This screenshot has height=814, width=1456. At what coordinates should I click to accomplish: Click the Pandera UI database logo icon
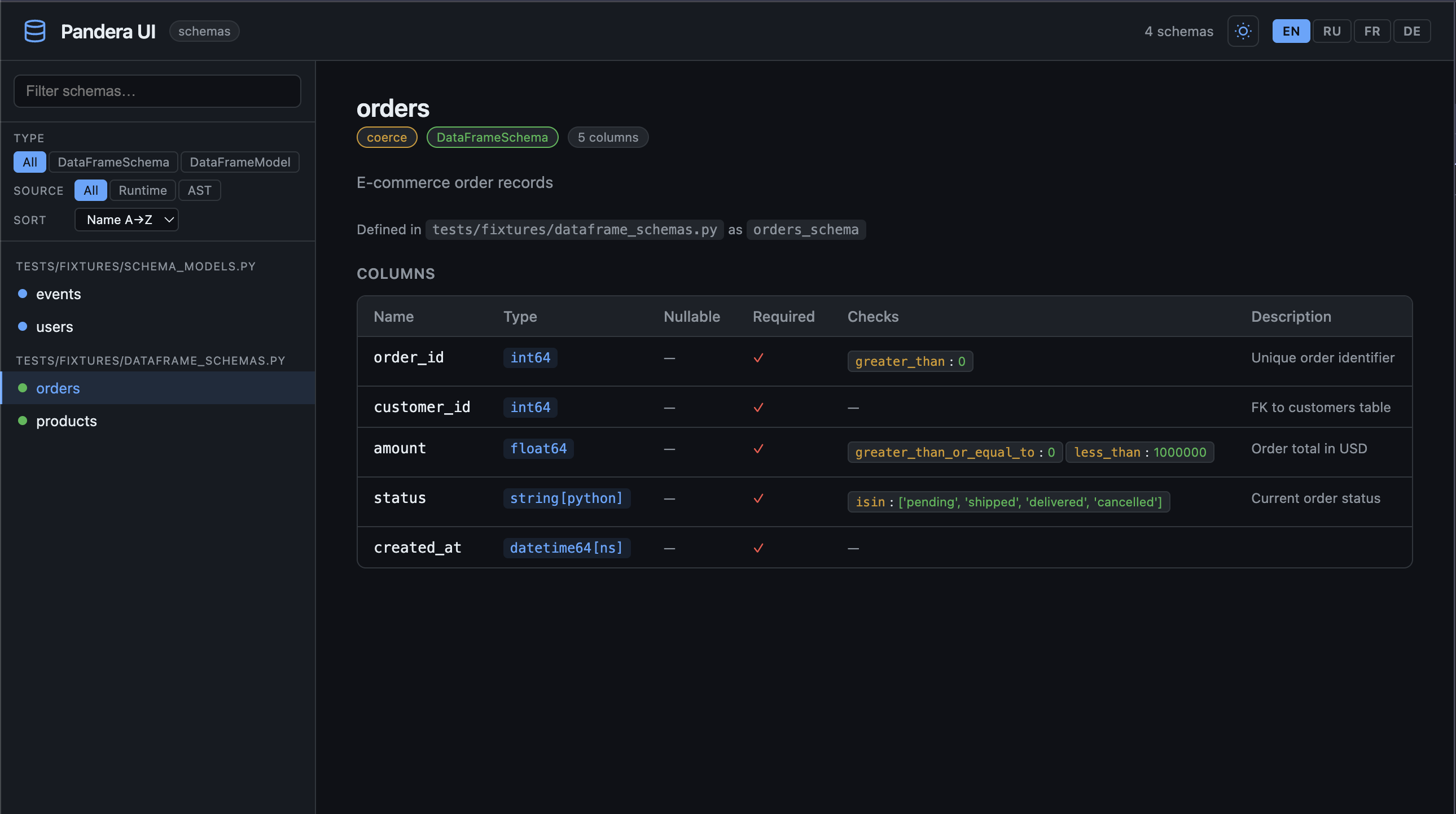(x=34, y=31)
